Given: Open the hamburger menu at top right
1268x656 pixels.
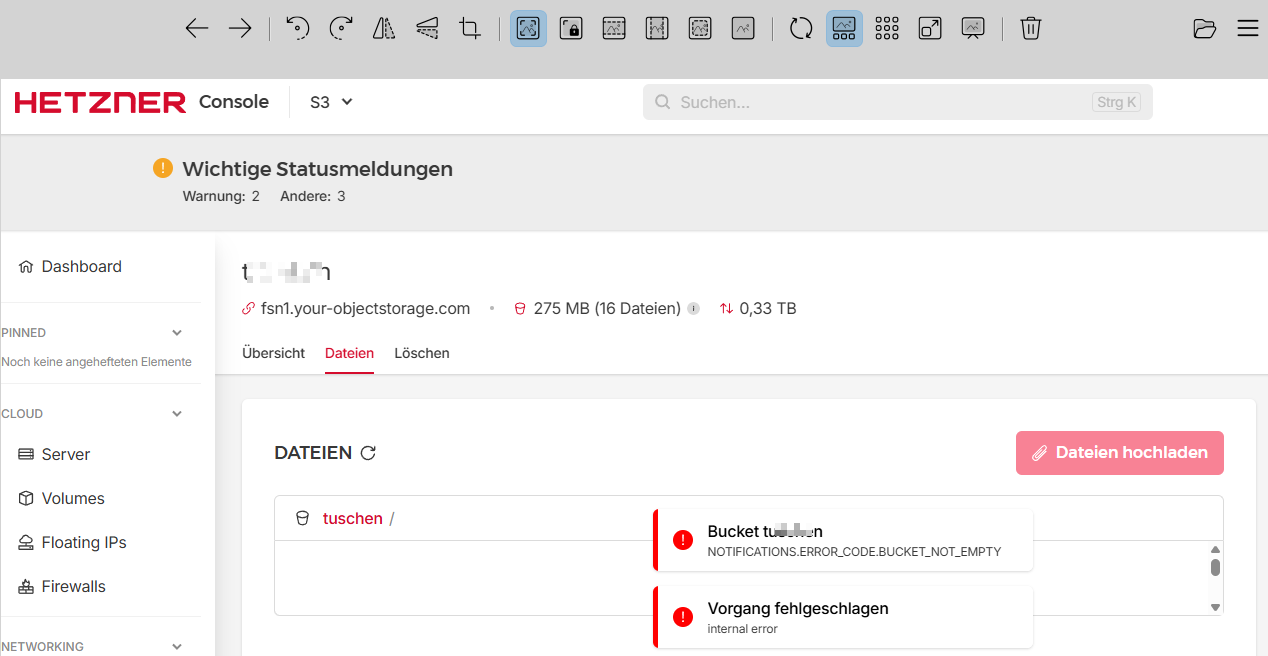Looking at the screenshot, I should point(1247,28).
